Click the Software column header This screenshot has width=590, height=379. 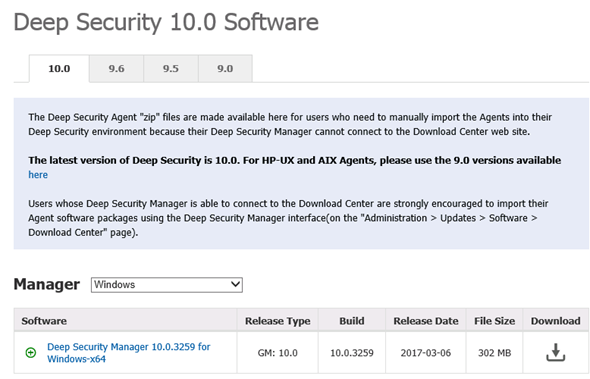click(125, 321)
